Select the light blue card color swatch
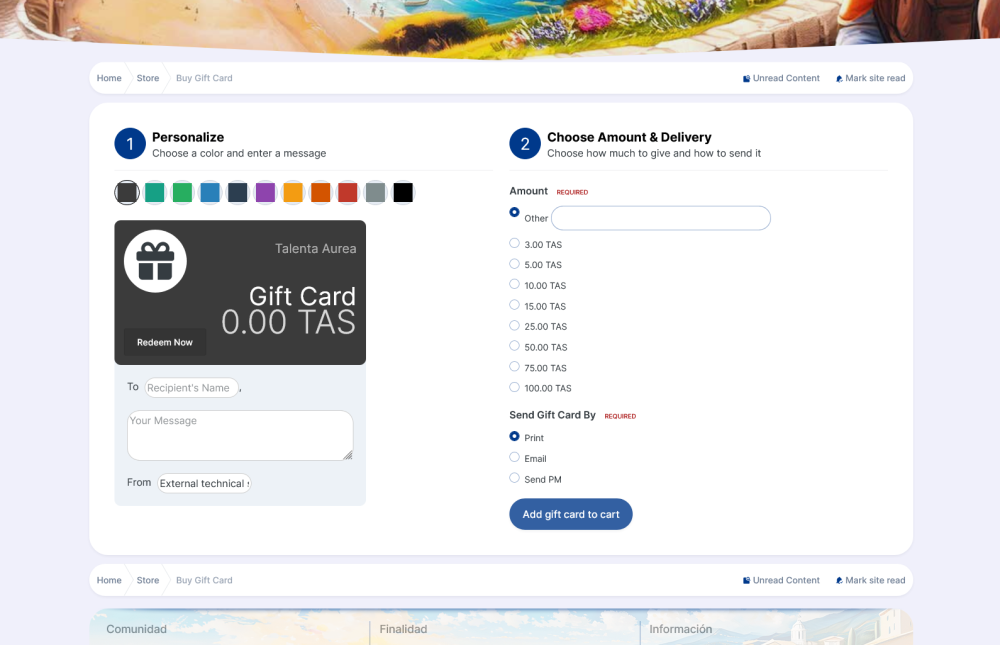 coord(210,193)
